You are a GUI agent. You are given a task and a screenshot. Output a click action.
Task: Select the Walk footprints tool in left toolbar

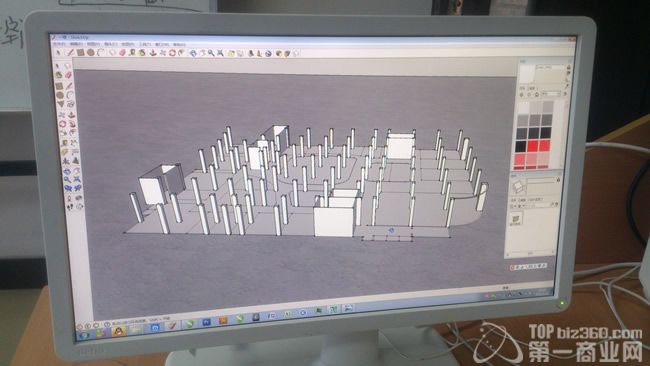(x=70, y=206)
